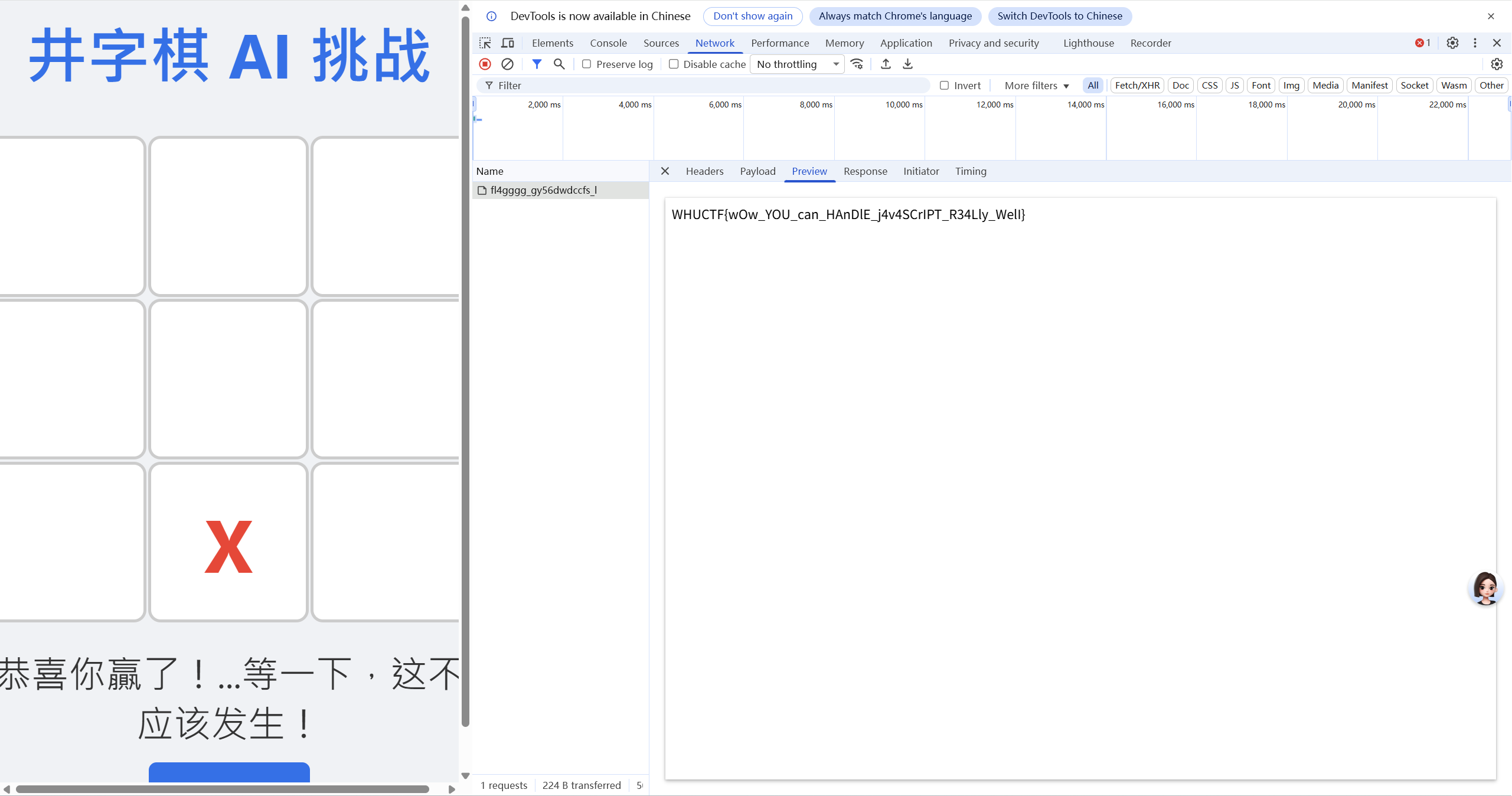Screen dimensions: 1512x796
Task: Tick the Invert filter checkbox
Action: (x=944, y=86)
